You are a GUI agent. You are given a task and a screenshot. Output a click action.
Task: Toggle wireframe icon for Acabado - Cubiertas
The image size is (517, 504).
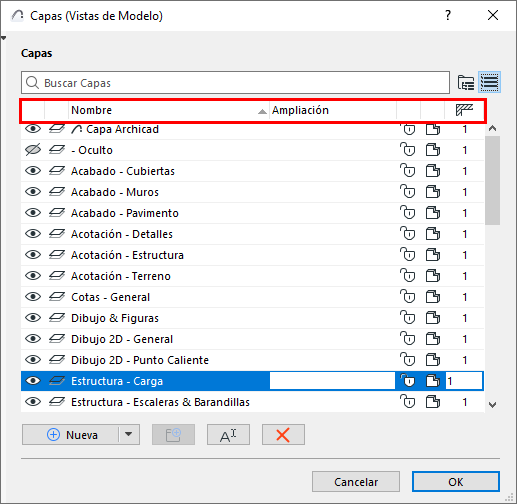click(x=57, y=171)
